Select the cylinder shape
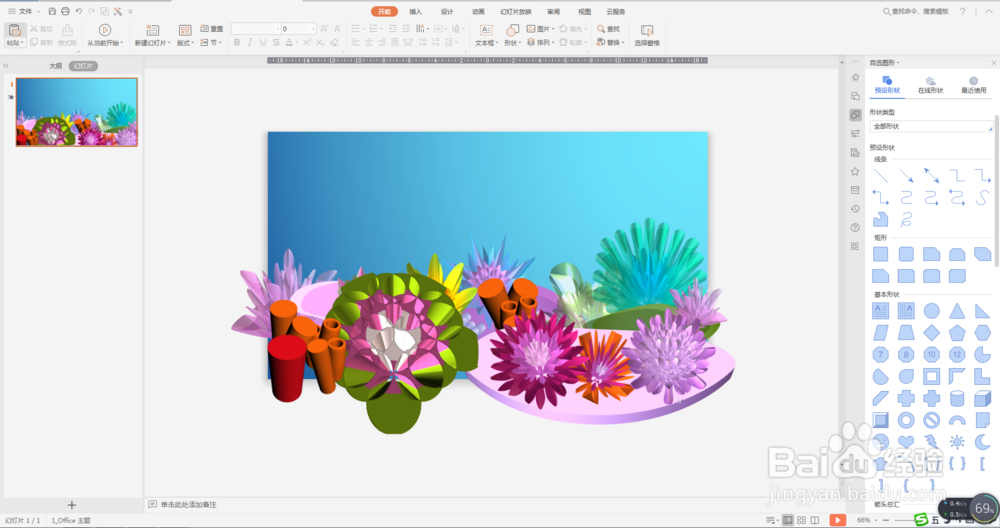The width and height of the screenshot is (1000, 528). coord(957,399)
